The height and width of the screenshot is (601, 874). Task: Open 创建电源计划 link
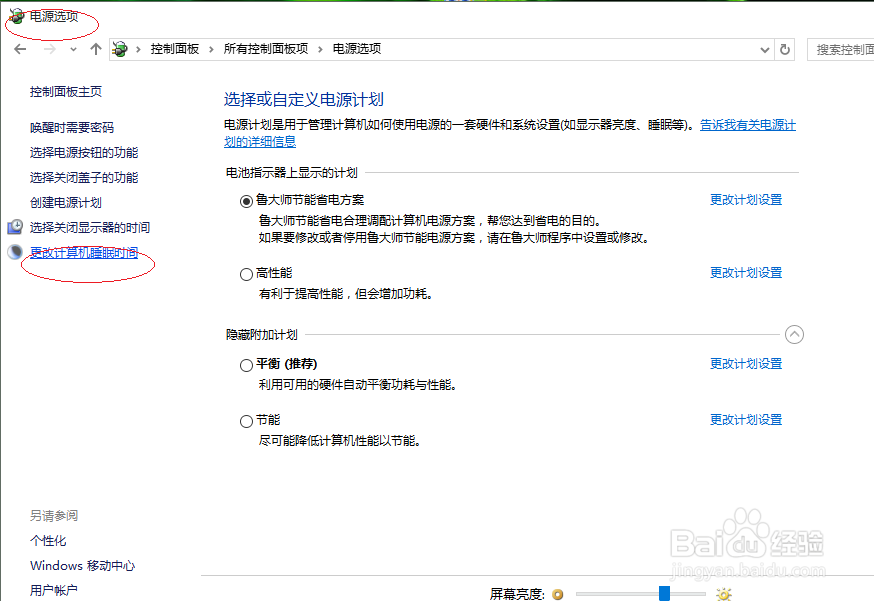coord(66,203)
